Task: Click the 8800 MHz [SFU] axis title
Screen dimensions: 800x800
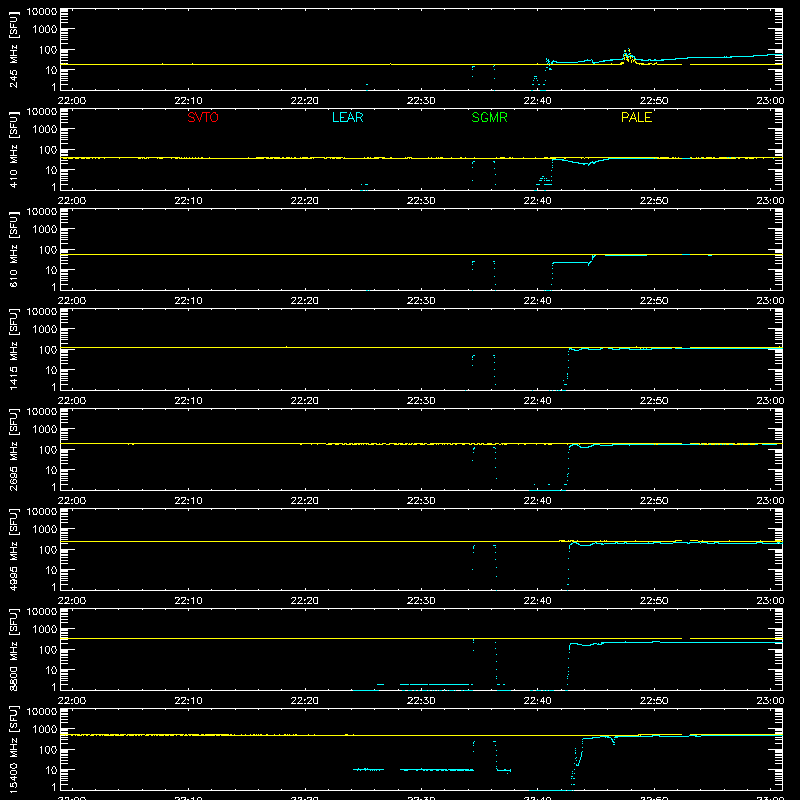Action: pos(14,649)
